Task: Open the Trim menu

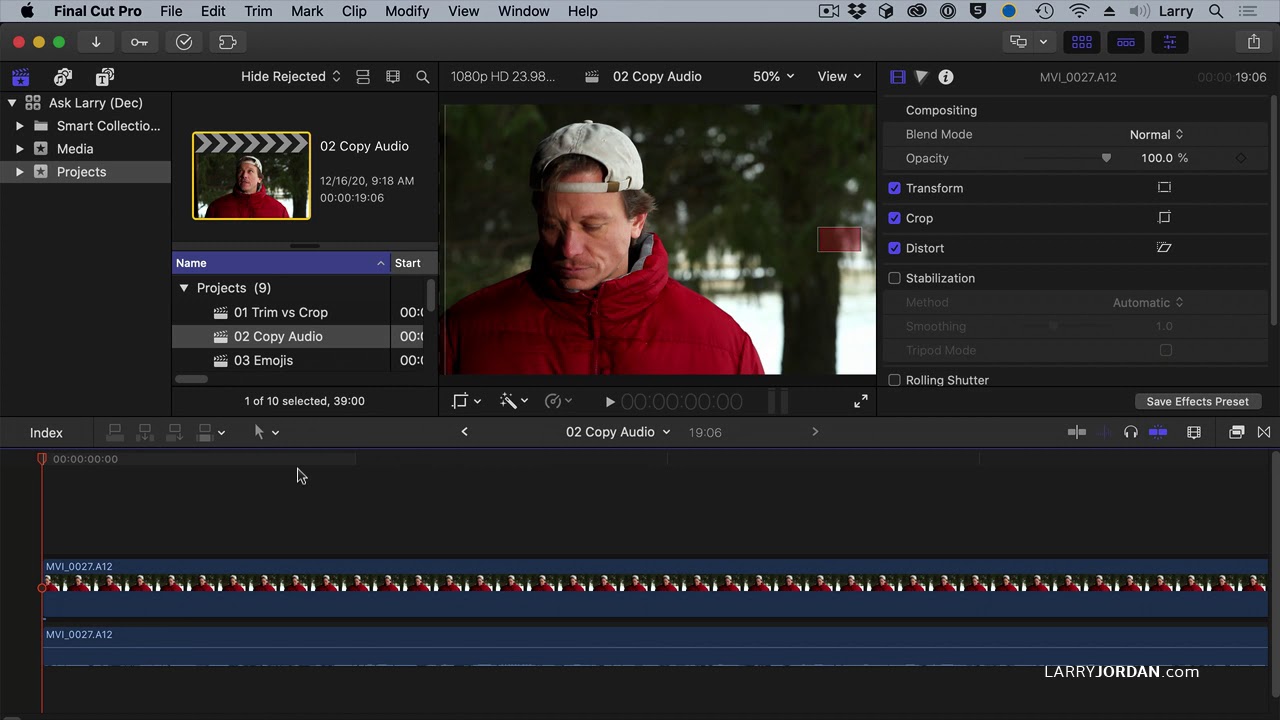Action: (258, 11)
